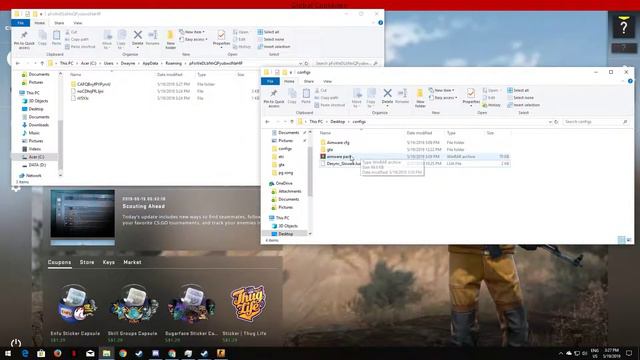Click Paste shortcut in config window ribbon

coord(330,105)
